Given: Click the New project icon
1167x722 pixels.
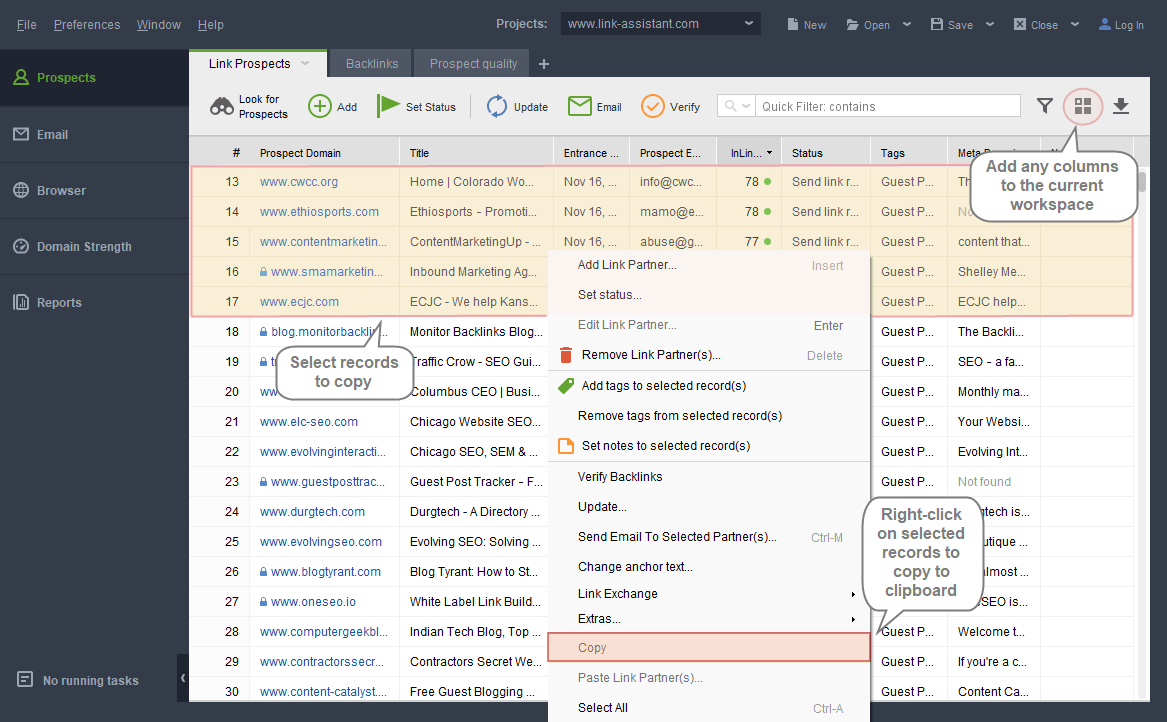Looking at the screenshot, I should (x=793, y=25).
